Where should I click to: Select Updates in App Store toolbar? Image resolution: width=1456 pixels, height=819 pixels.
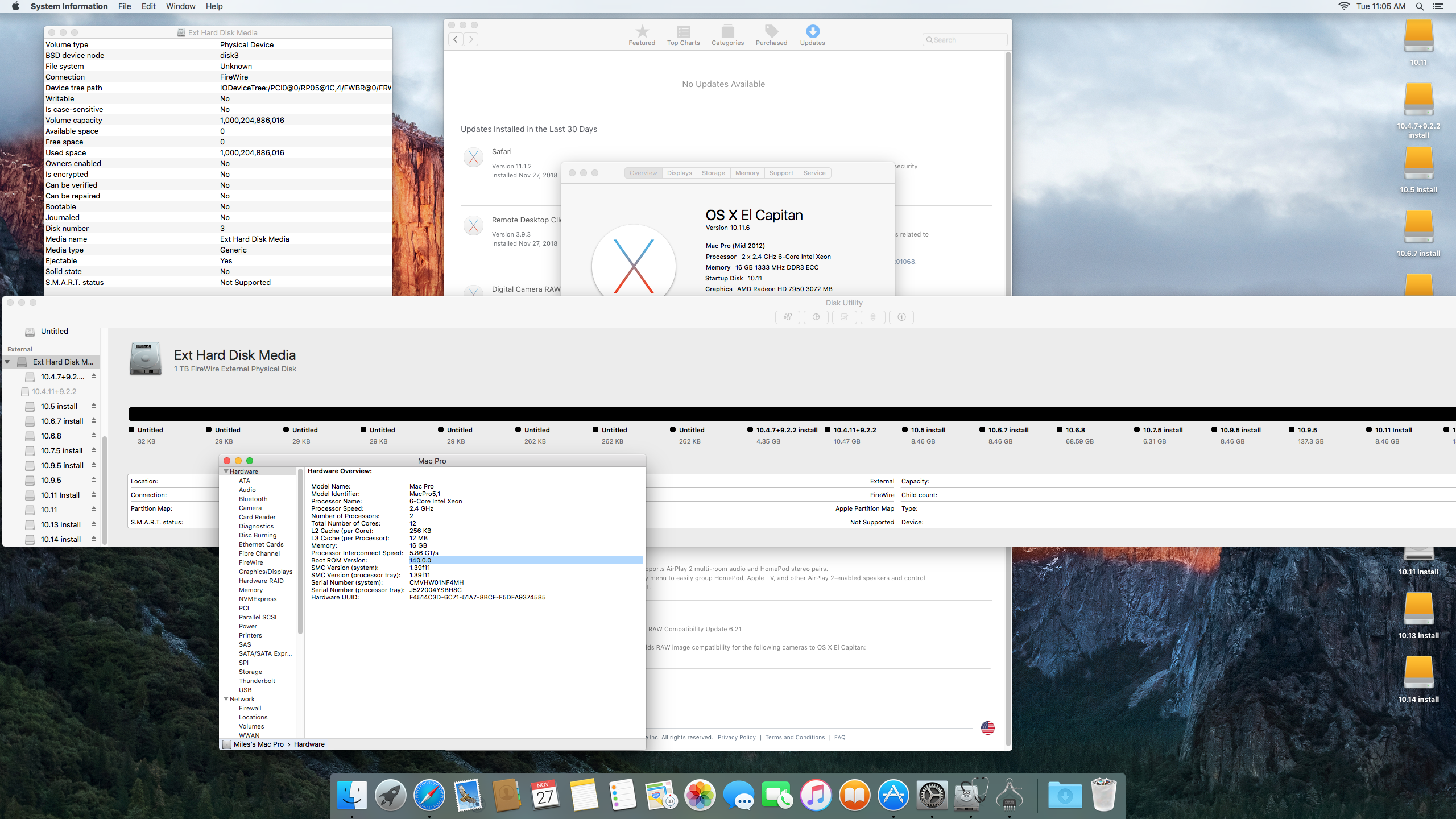812,35
